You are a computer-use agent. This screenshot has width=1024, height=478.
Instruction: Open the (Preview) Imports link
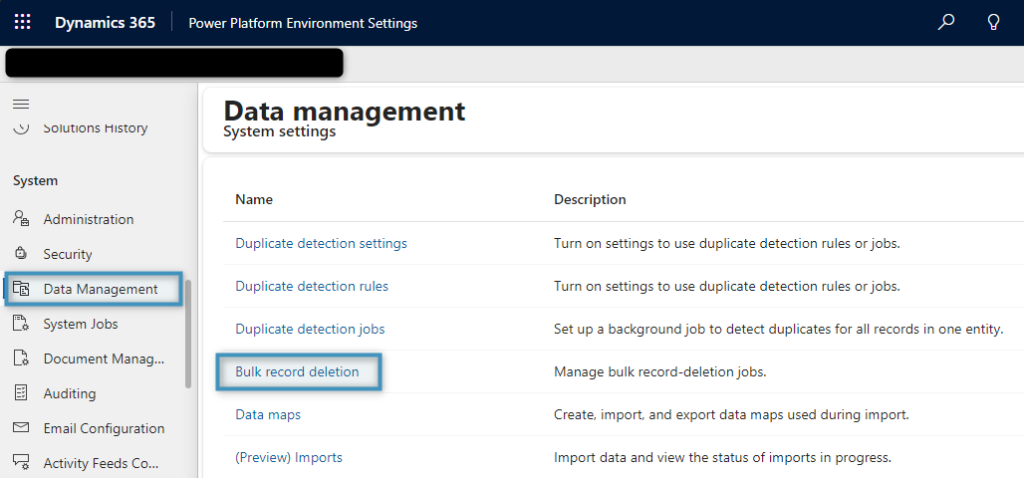click(x=289, y=457)
